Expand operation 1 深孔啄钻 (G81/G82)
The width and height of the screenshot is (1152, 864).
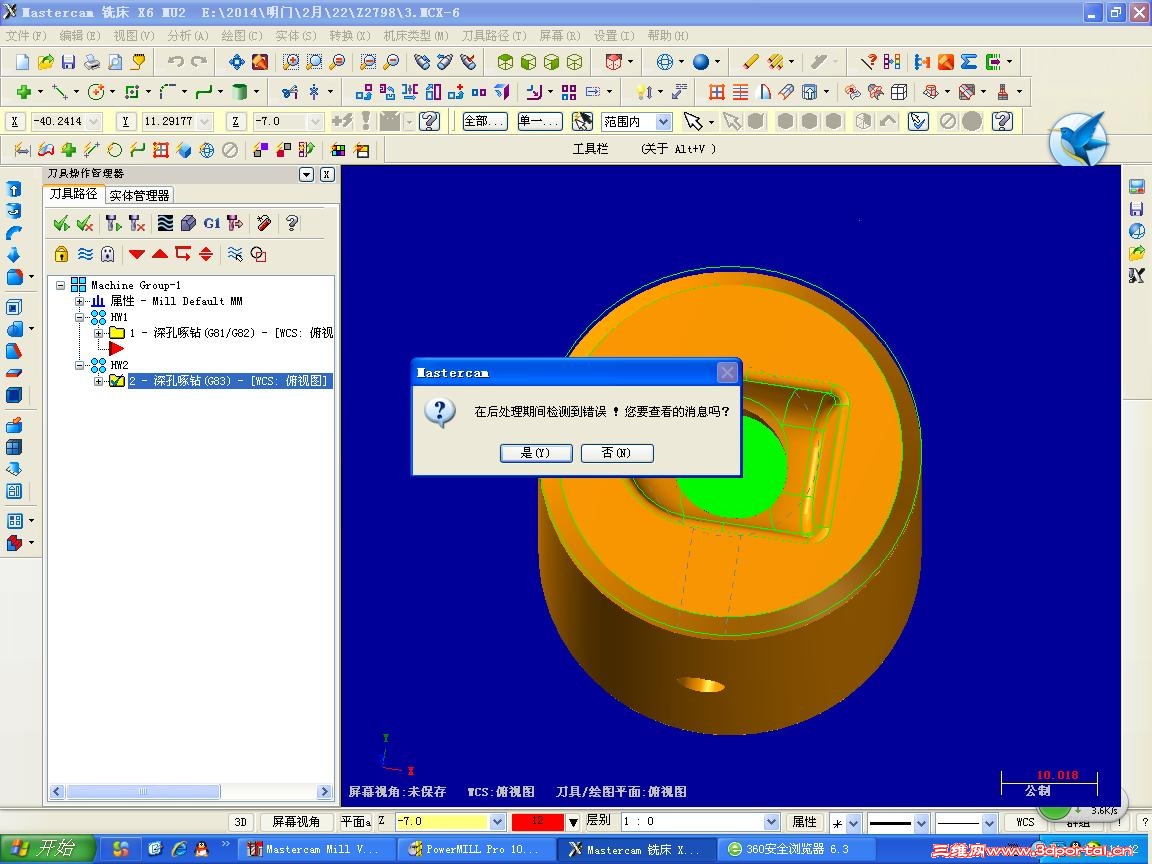98,333
